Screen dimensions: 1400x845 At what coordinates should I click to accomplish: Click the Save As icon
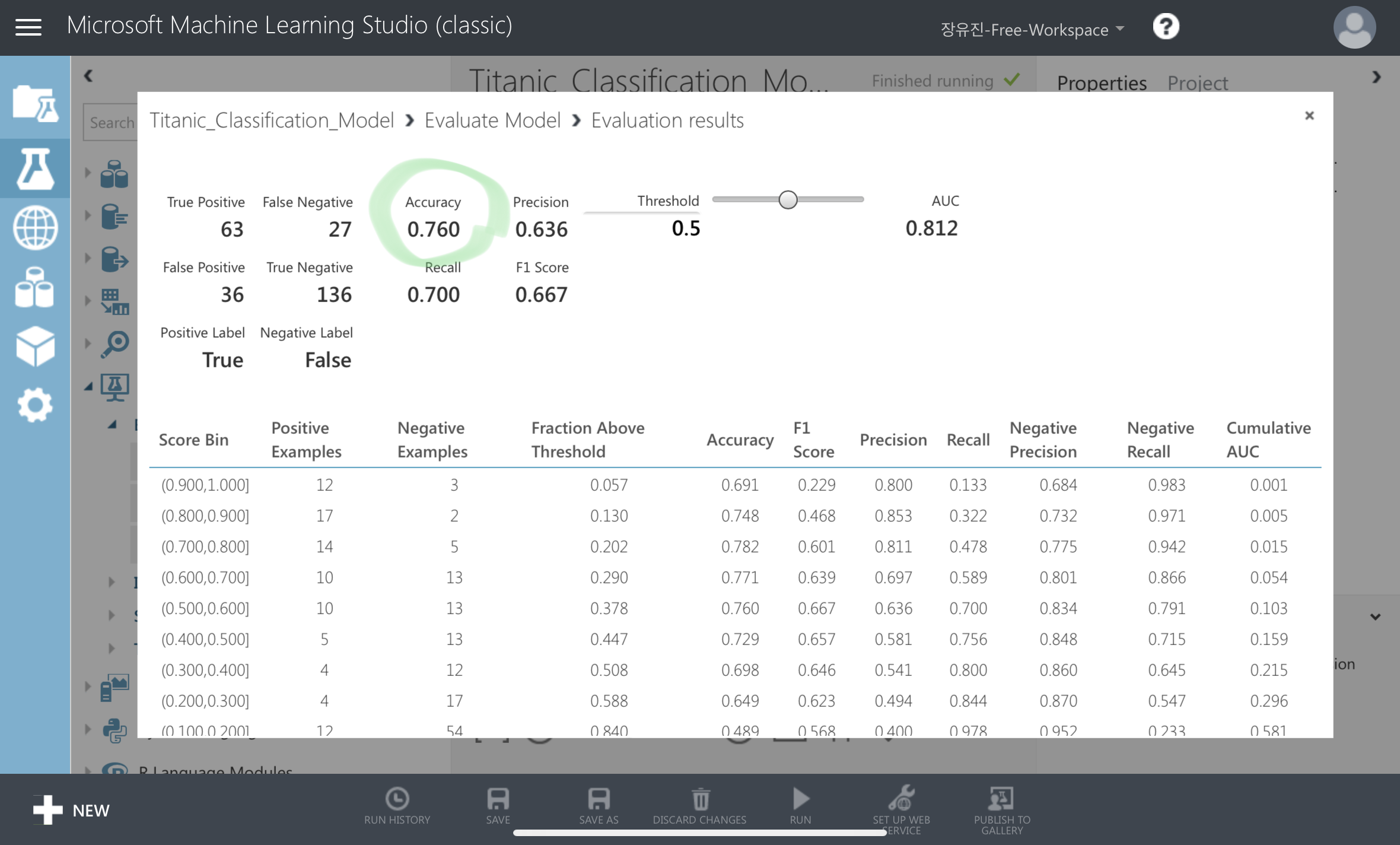pyautogui.click(x=599, y=798)
